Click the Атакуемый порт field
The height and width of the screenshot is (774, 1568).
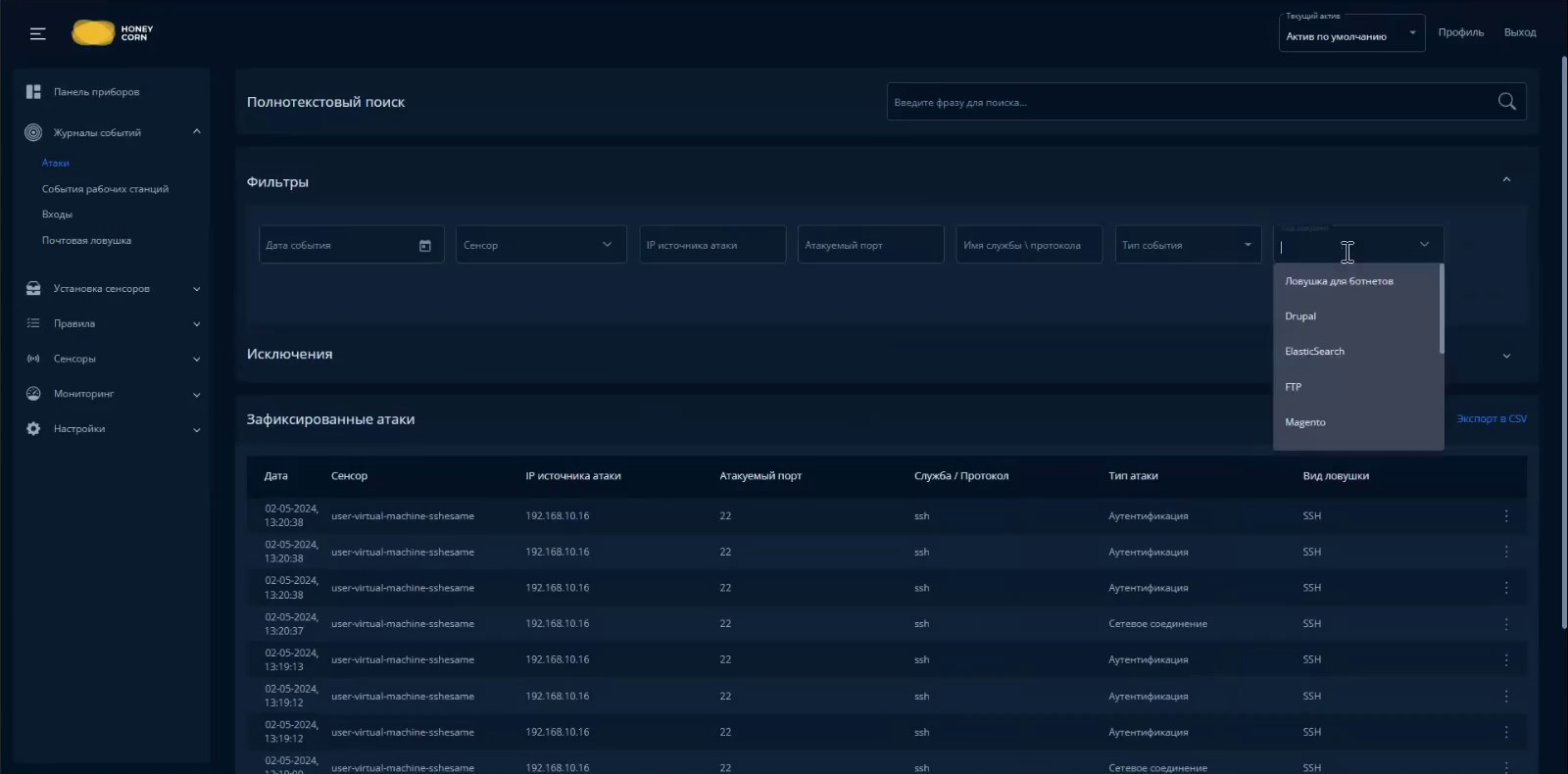point(871,245)
